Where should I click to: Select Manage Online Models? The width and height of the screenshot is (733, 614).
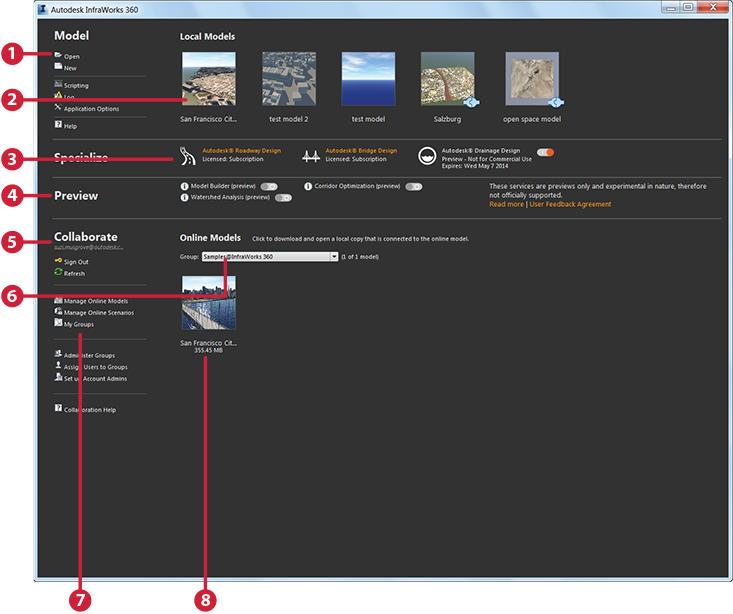[x=96, y=301]
